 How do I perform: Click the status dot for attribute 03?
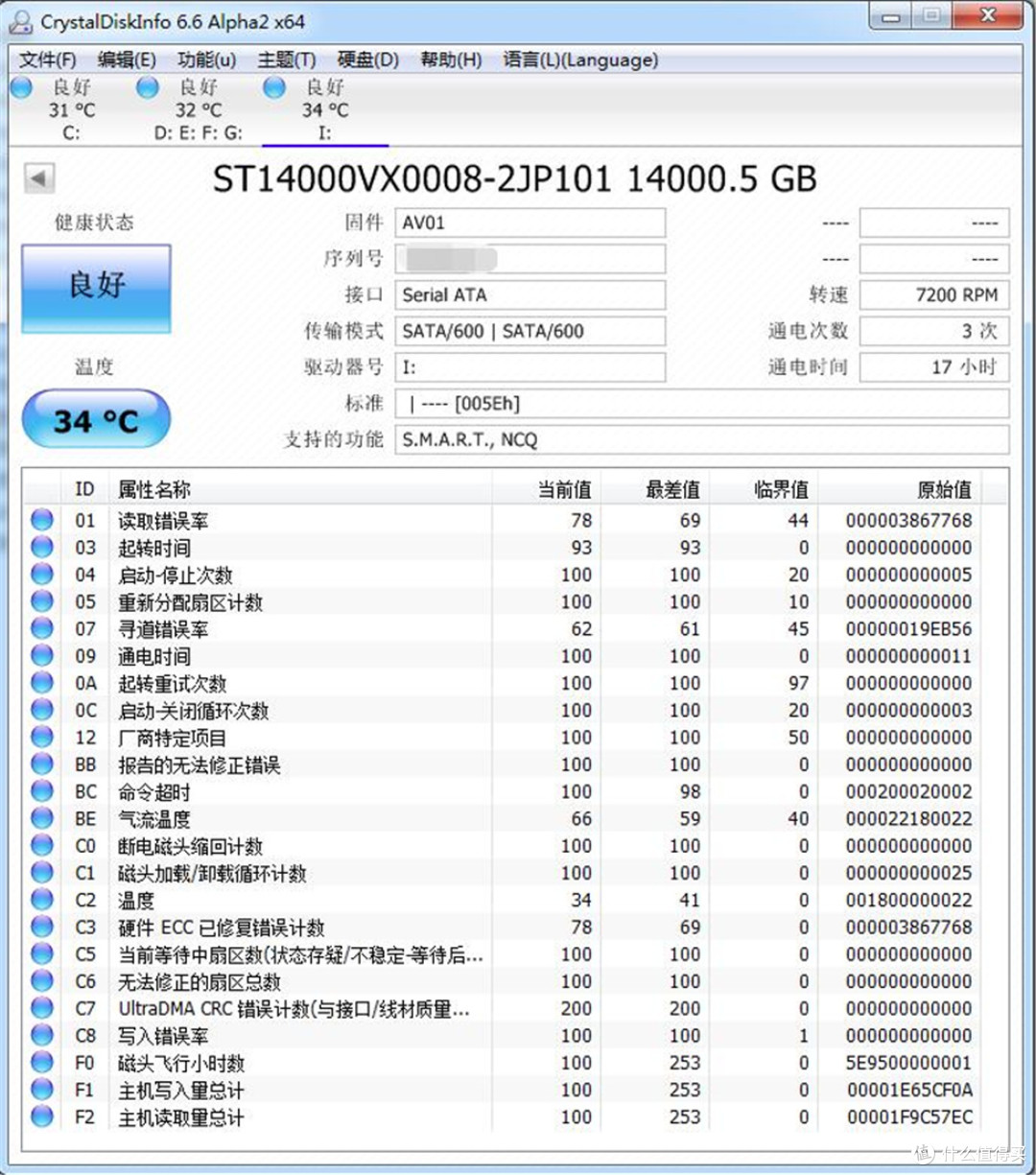coord(42,547)
